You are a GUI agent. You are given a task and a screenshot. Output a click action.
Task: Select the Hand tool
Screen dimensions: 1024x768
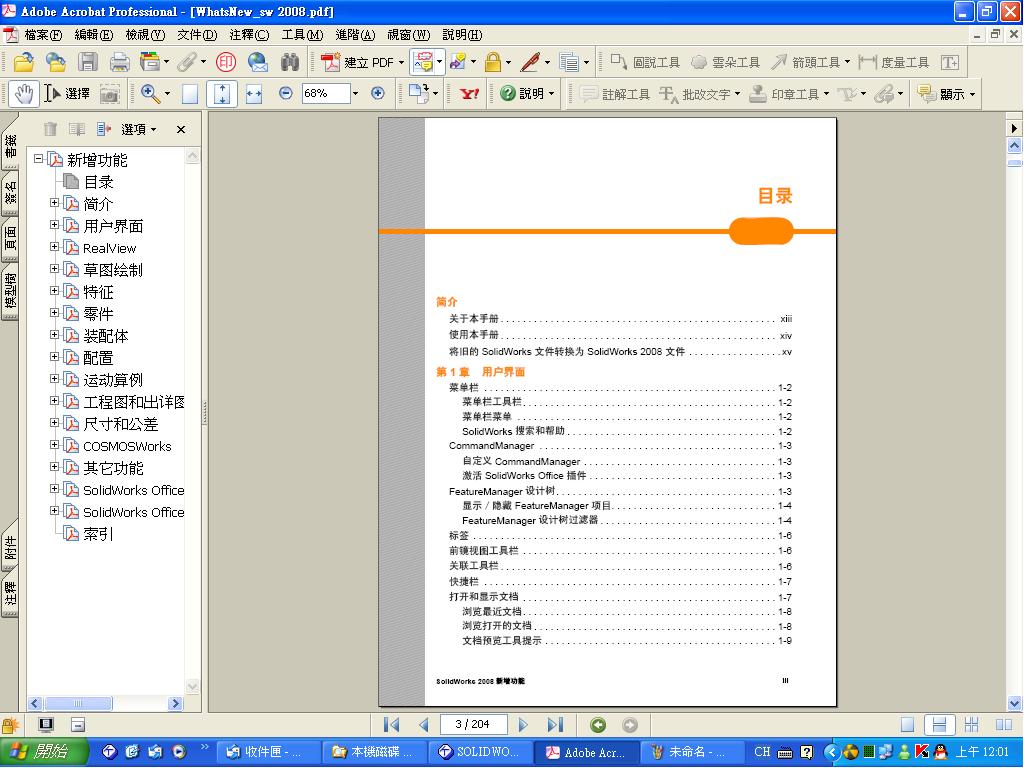(x=24, y=94)
